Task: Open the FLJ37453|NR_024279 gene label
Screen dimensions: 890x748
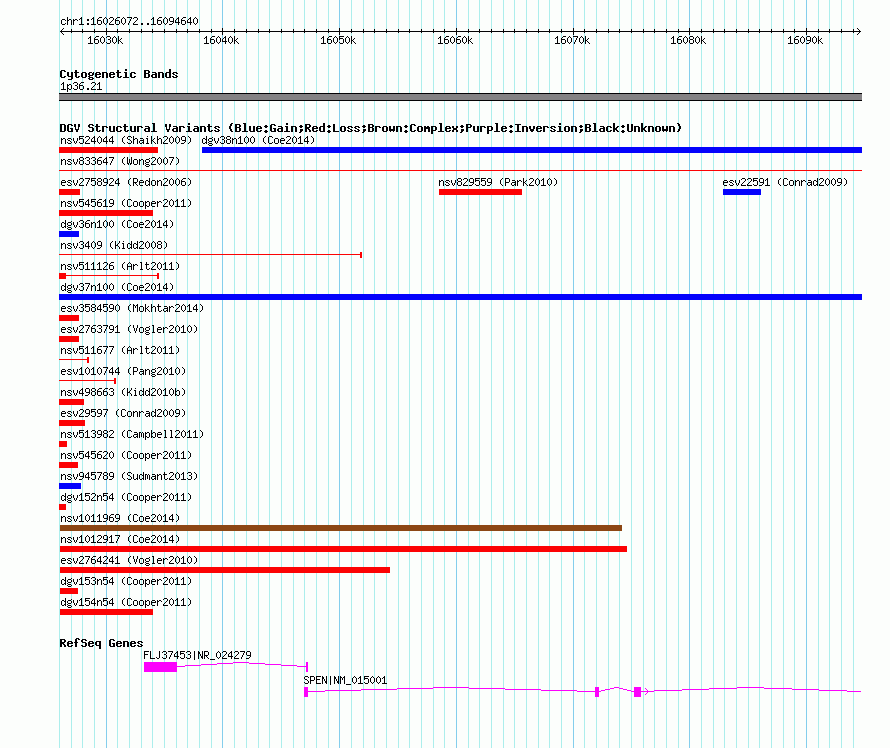Action: click(x=197, y=655)
